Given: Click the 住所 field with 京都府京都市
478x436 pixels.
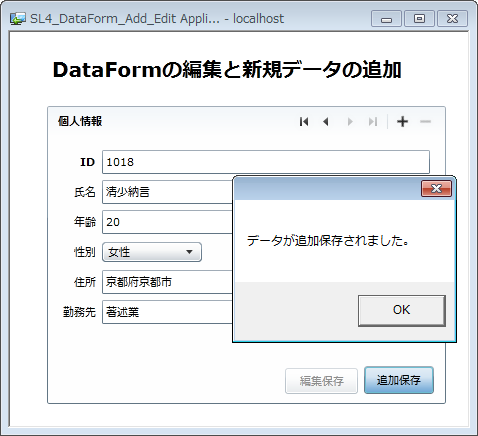Looking at the screenshot, I should coord(167,282).
